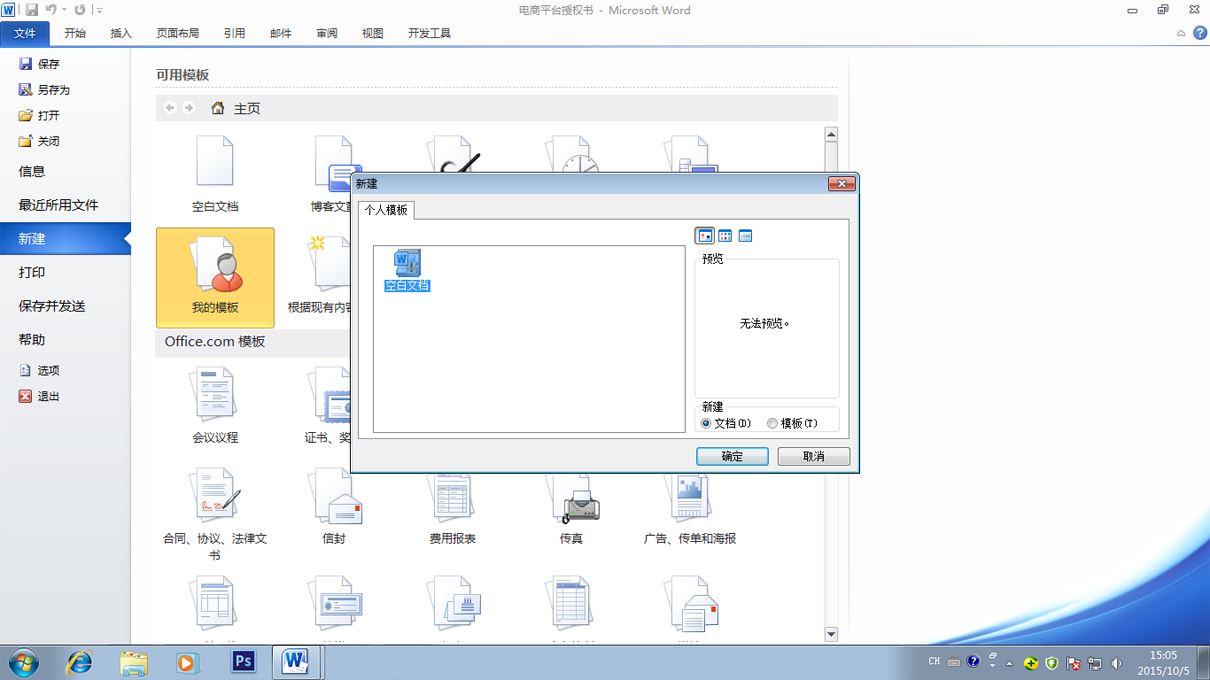Open file explorer from taskbar
This screenshot has height=680, width=1210.
133,662
